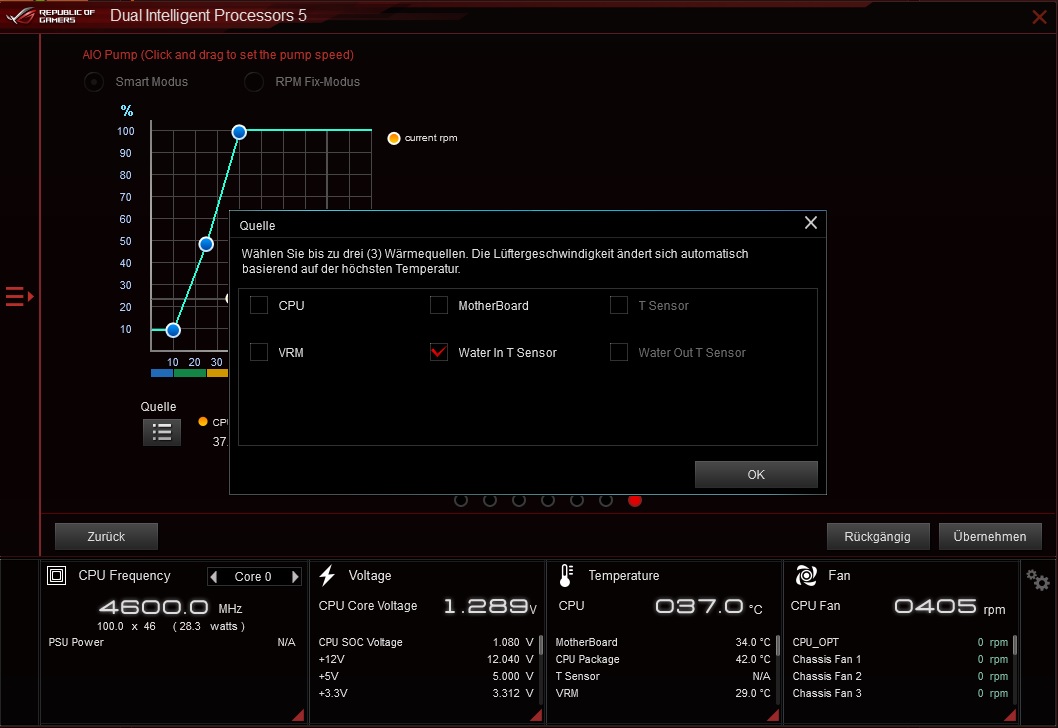The image size is (1058, 728).
Task: Click the +12V voltage row
Action: 426,659
